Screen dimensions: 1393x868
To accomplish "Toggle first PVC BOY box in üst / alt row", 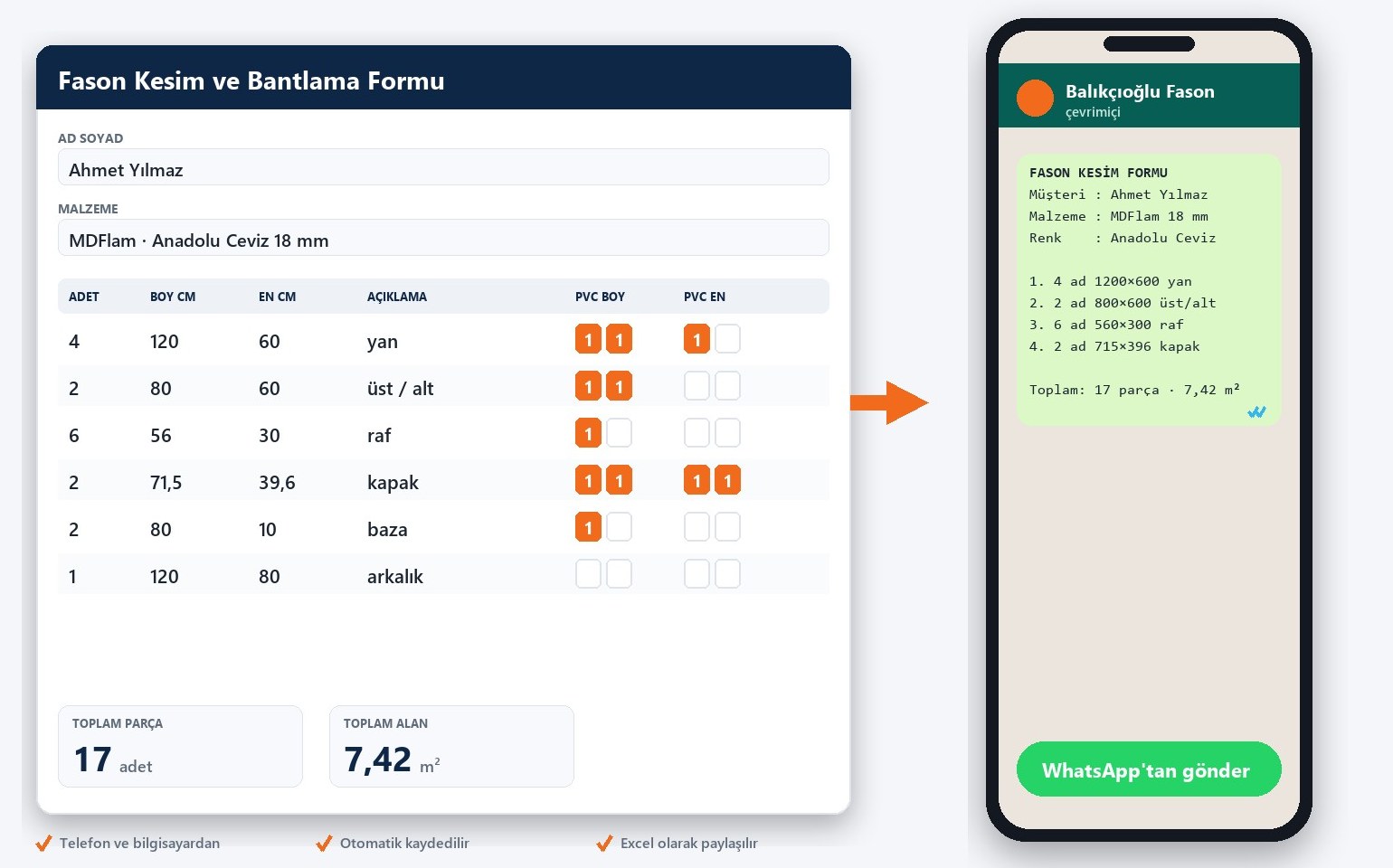I will [x=588, y=386].
